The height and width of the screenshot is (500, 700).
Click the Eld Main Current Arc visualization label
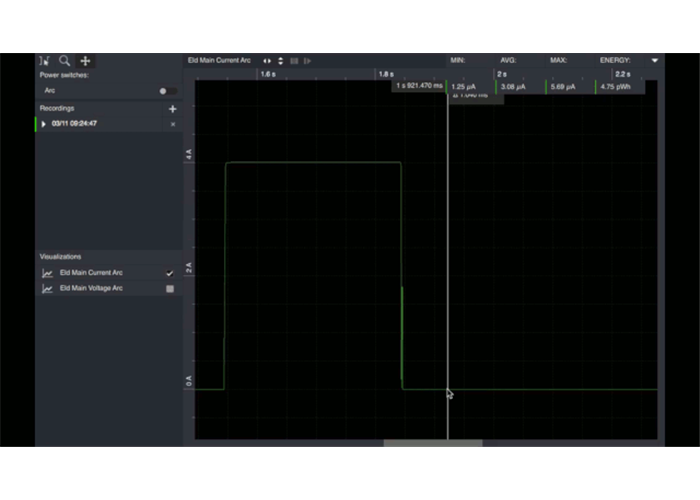tap(91, 273)
